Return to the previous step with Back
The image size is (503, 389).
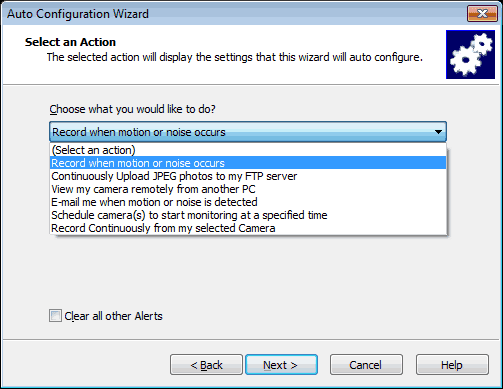coord(206,365)
